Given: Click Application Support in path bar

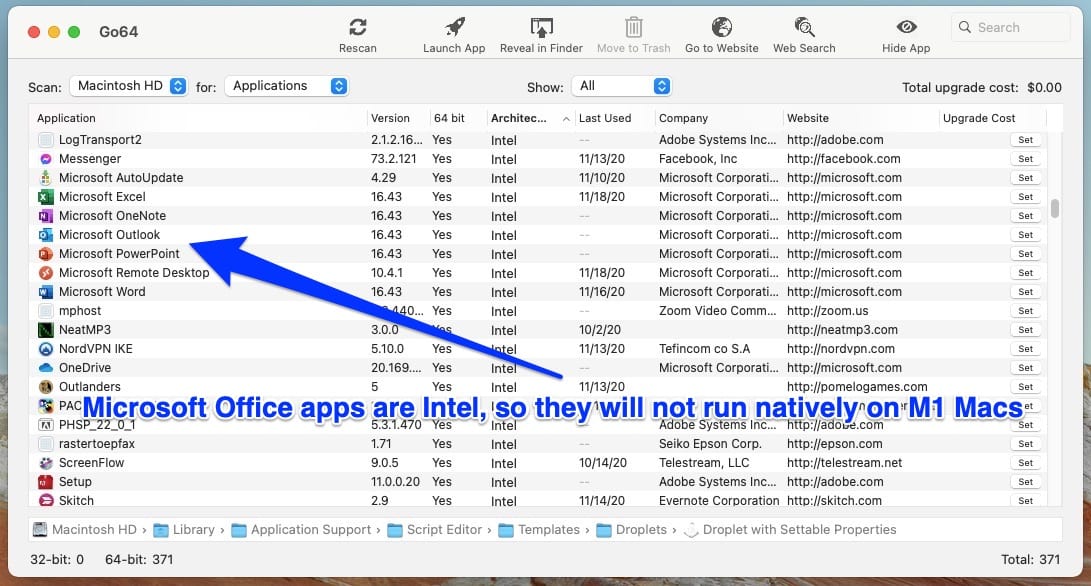Looking at the screenshot, I should (301, 530).
